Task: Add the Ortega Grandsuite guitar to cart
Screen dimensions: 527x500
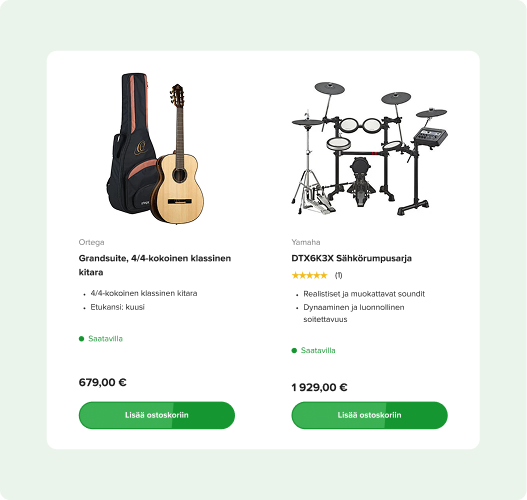Action: point(157,415)
